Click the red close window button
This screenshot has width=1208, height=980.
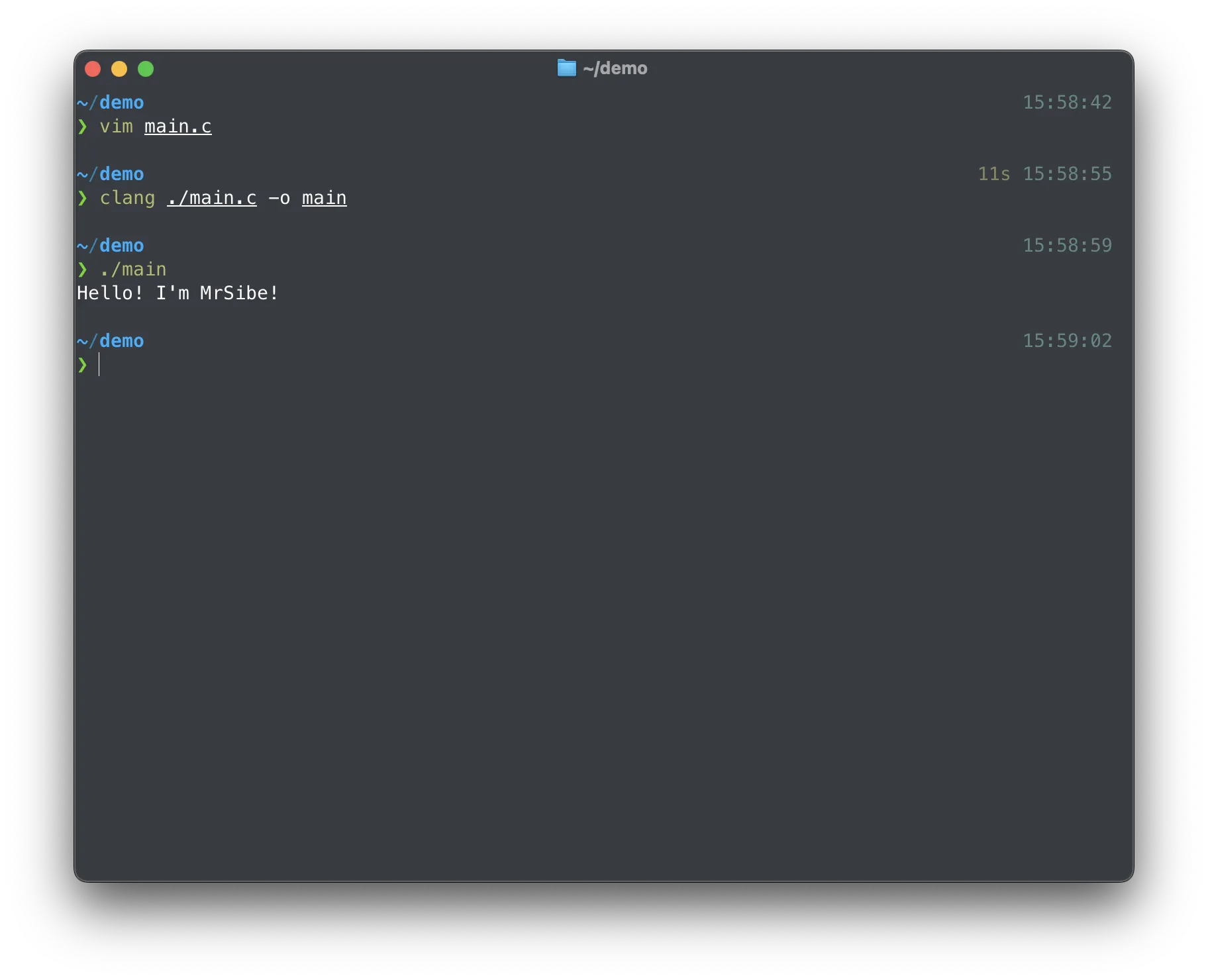pyautogui.click(x=93, y=69)
